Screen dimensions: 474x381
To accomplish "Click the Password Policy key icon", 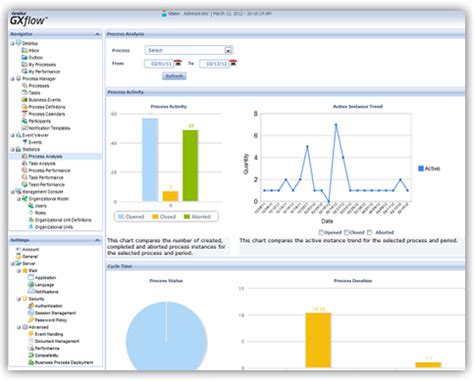I will pos(31,320).
